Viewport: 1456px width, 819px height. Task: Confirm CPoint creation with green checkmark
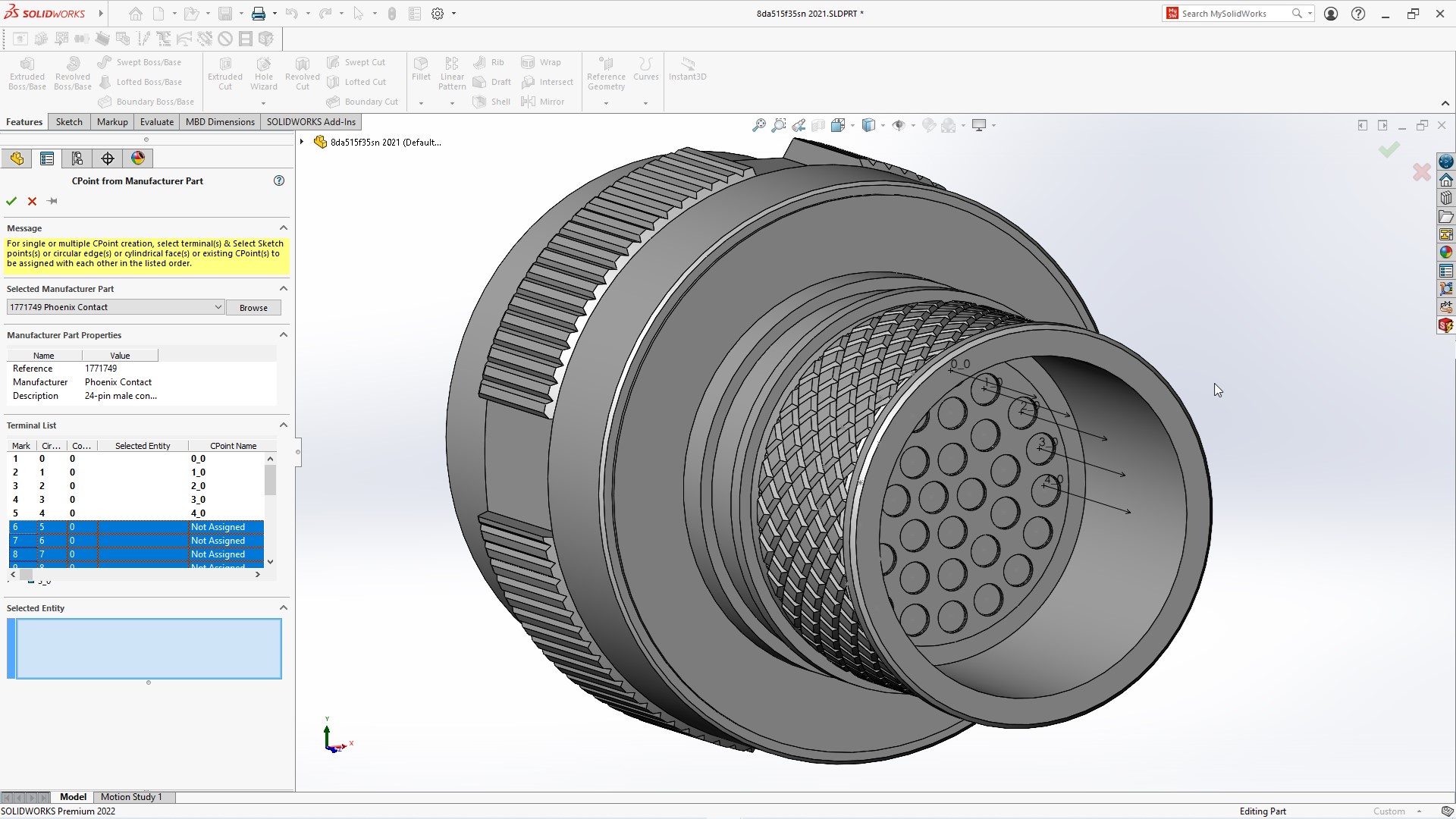click(12, 201)
